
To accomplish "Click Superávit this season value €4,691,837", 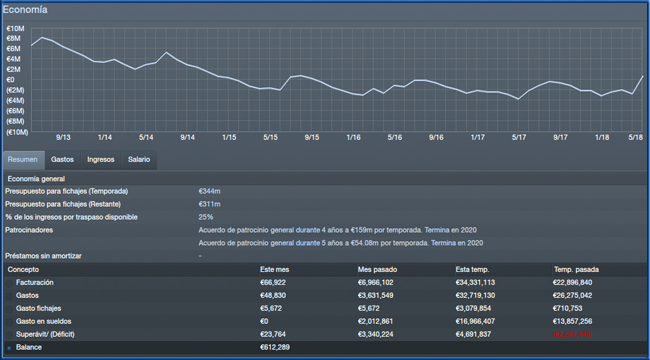I will point(473,334).
